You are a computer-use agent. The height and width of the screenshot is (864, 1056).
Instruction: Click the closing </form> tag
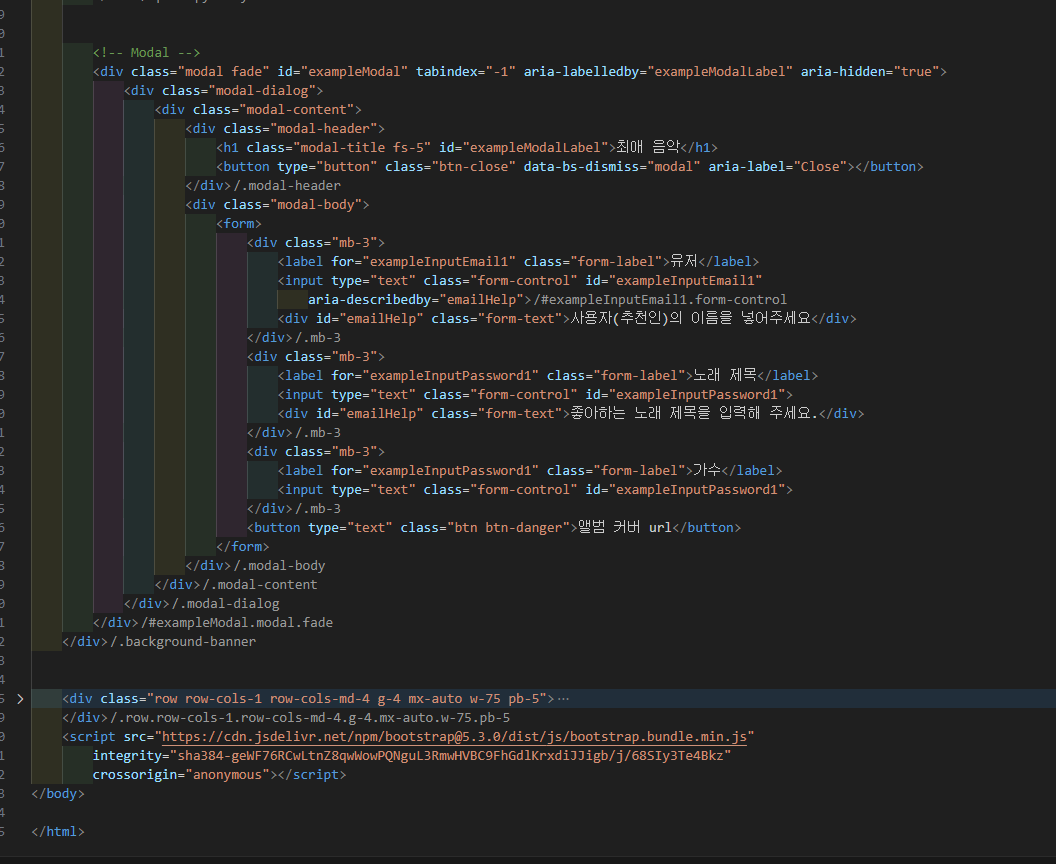tap(243, 547)
